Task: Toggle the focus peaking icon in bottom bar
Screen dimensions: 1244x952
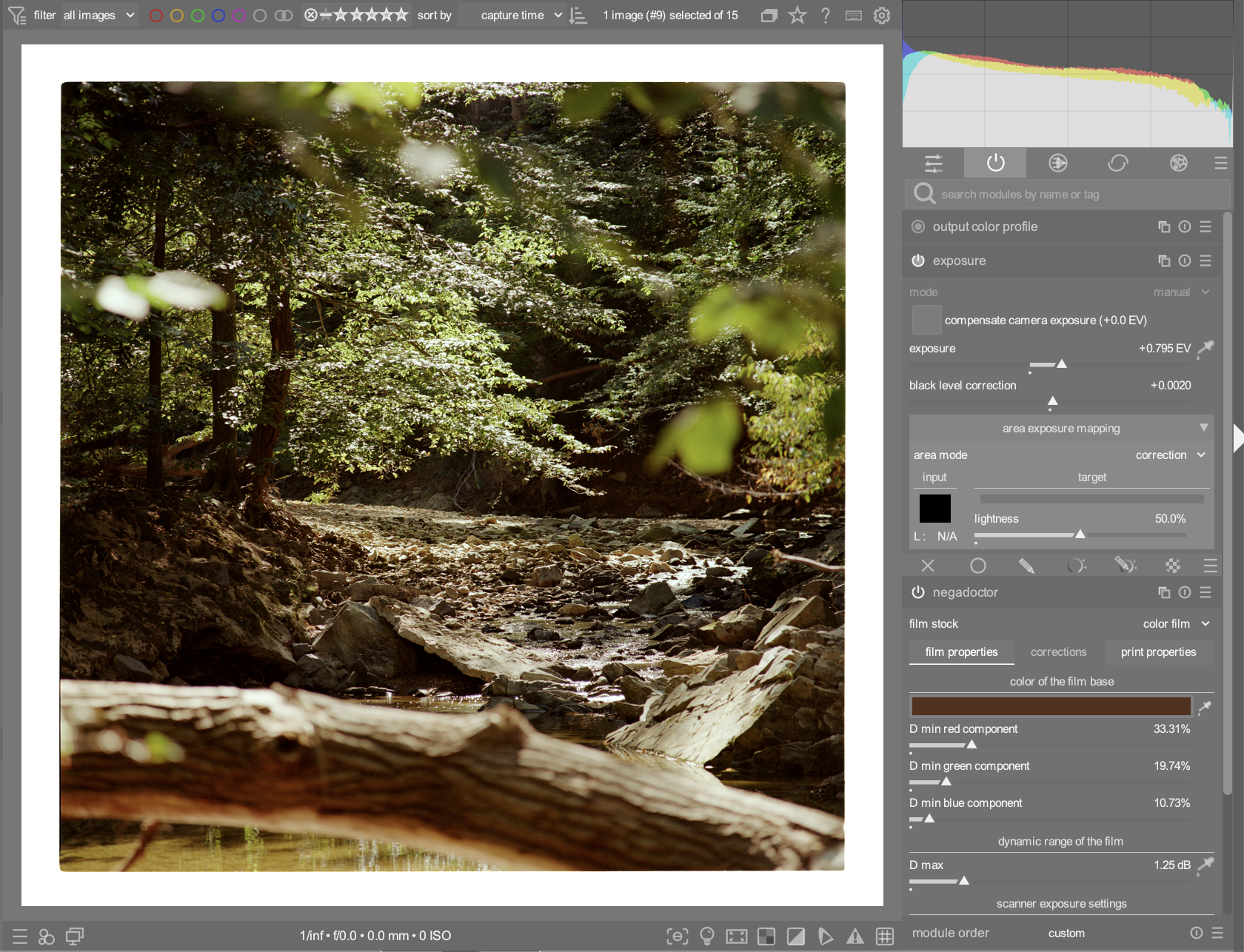Action: click(677, 936)
